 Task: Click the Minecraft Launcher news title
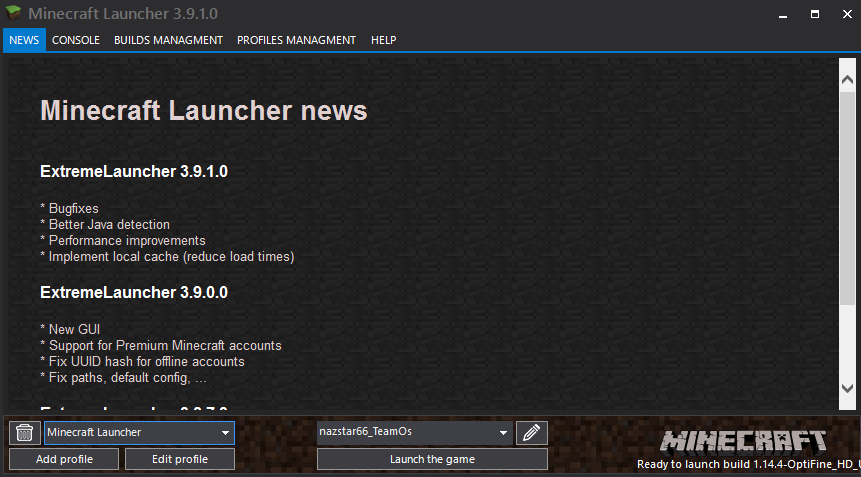(x=204, y=110)
